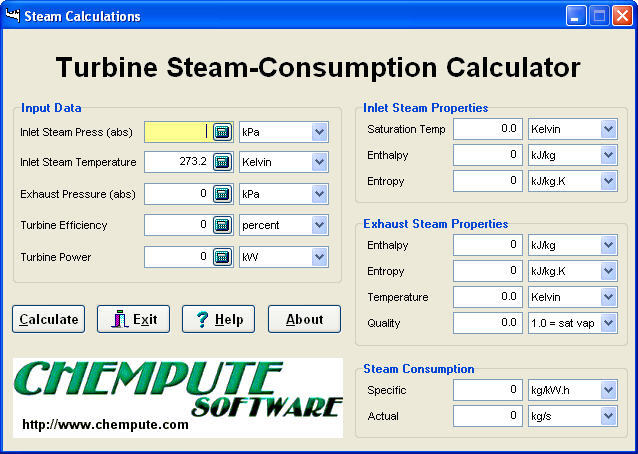Expand Turbine Power kW unit dropdown
This screenshot has width=638, height=454.
[x=319, y=258]
